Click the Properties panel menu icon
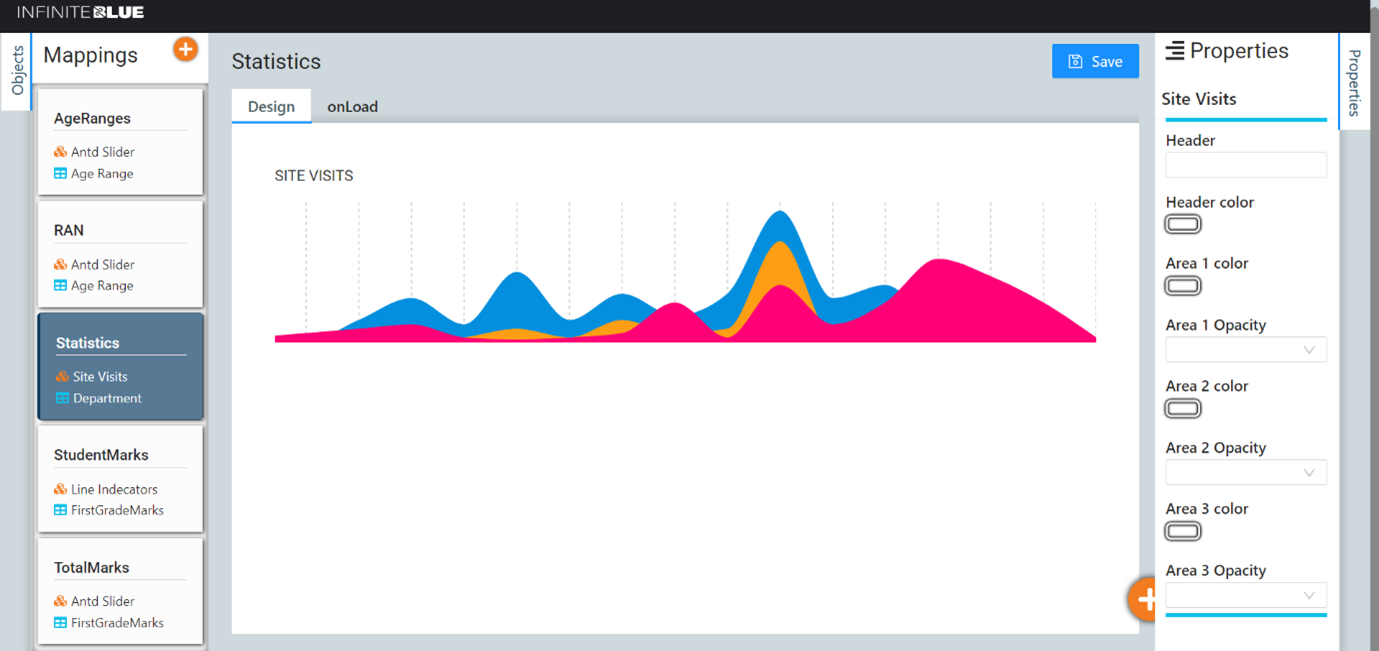Image resolution: width=1379 pixels, height=651 pixels. tap(1175, 51)
